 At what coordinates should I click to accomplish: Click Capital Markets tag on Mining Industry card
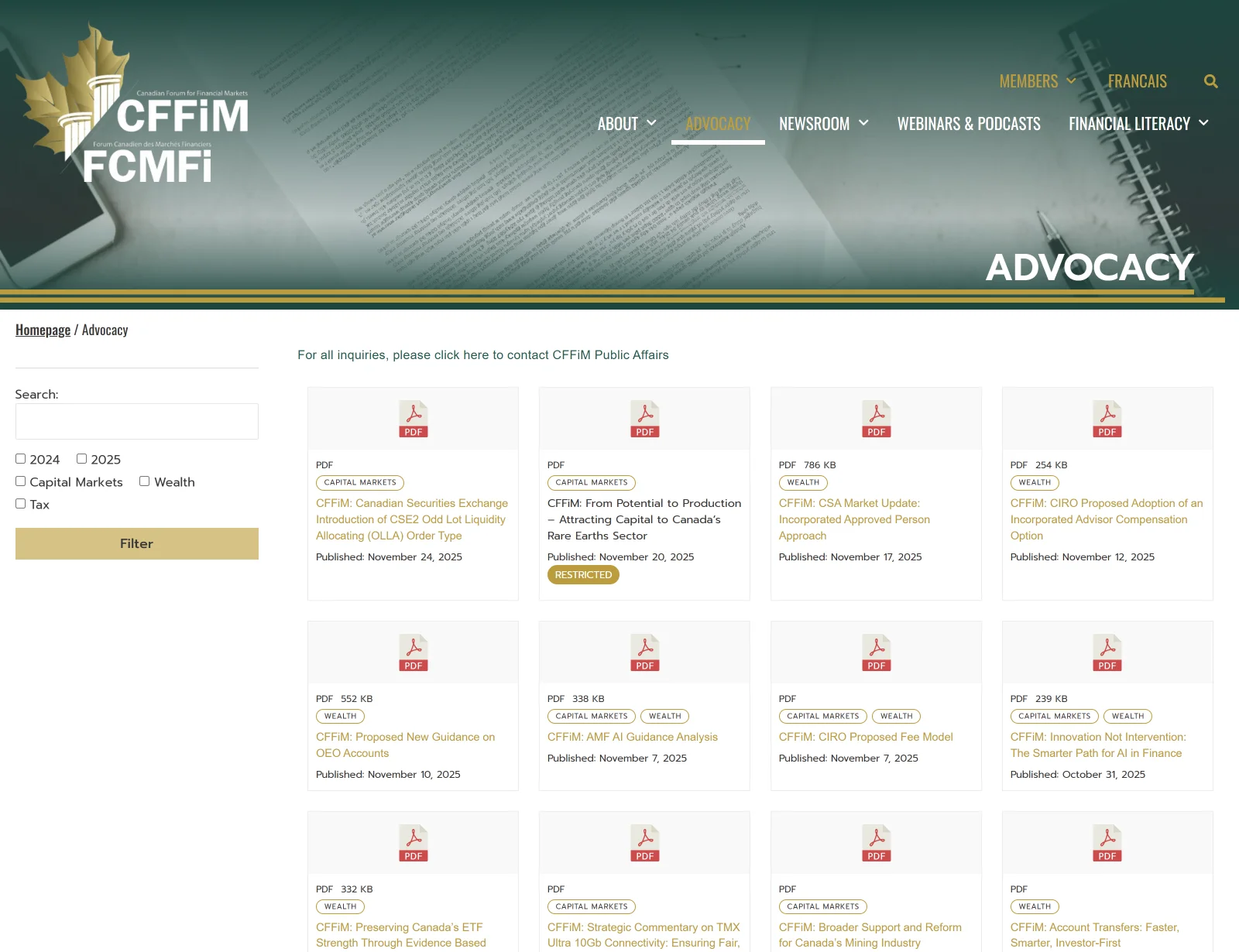point(823,906)
